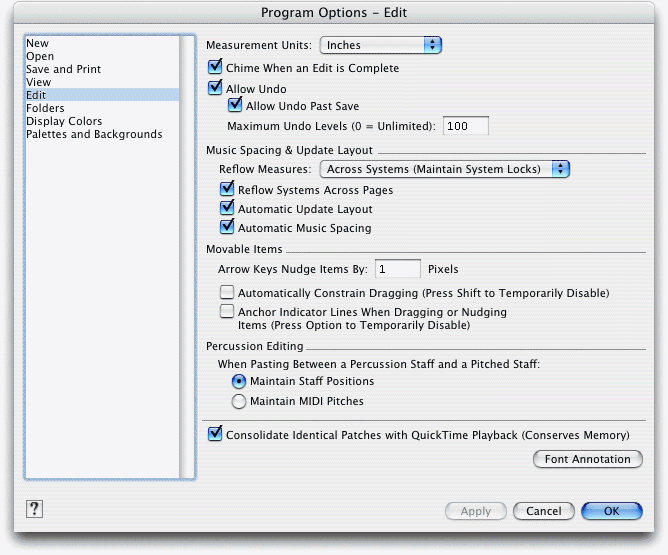This screenshot has height=555, width=668.
Task: Uncheck Chime When an Edit is Complete
Action: [215, 67]
